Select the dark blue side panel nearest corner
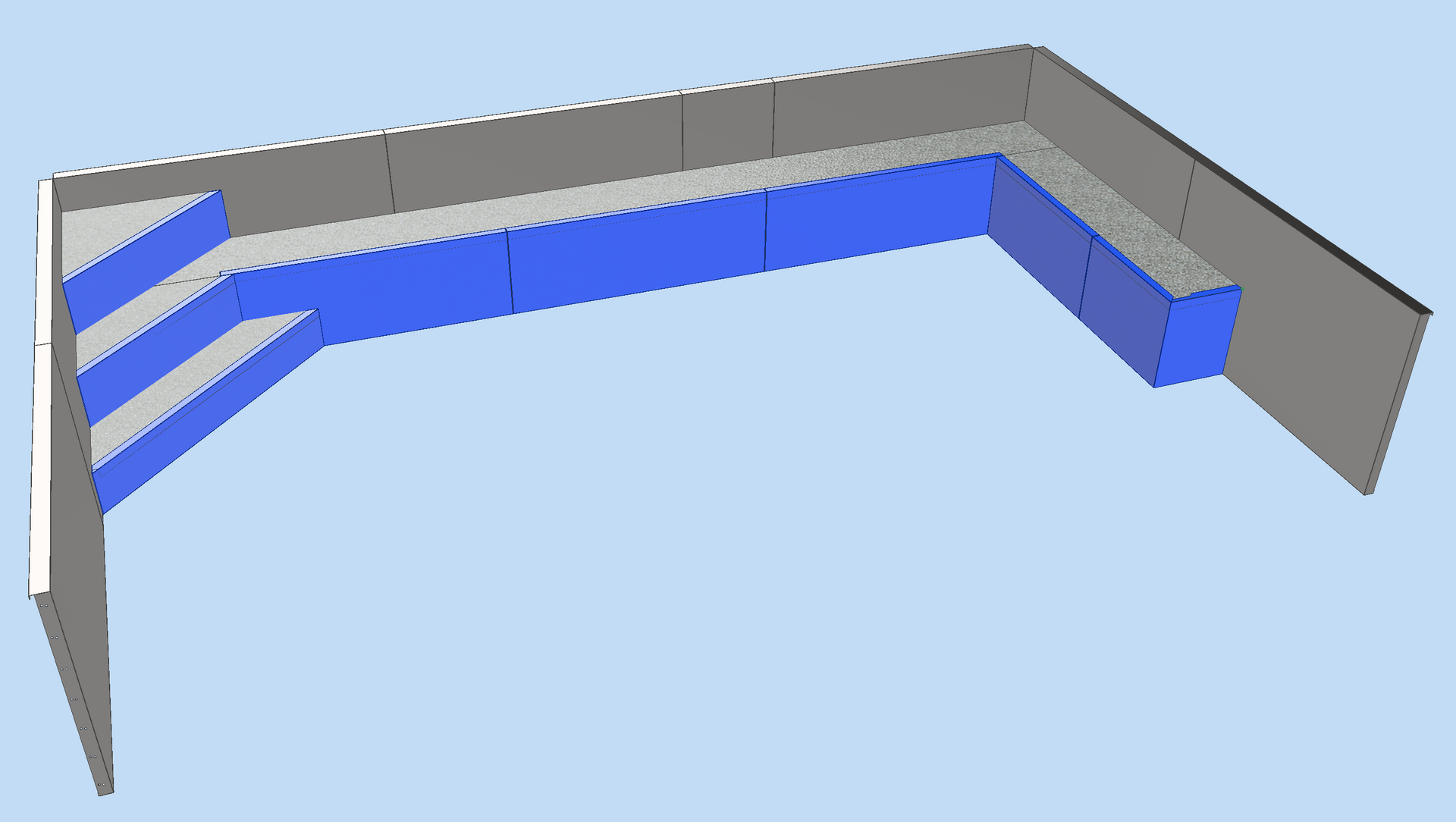 pyautogui.click(x=1039, y=235)
